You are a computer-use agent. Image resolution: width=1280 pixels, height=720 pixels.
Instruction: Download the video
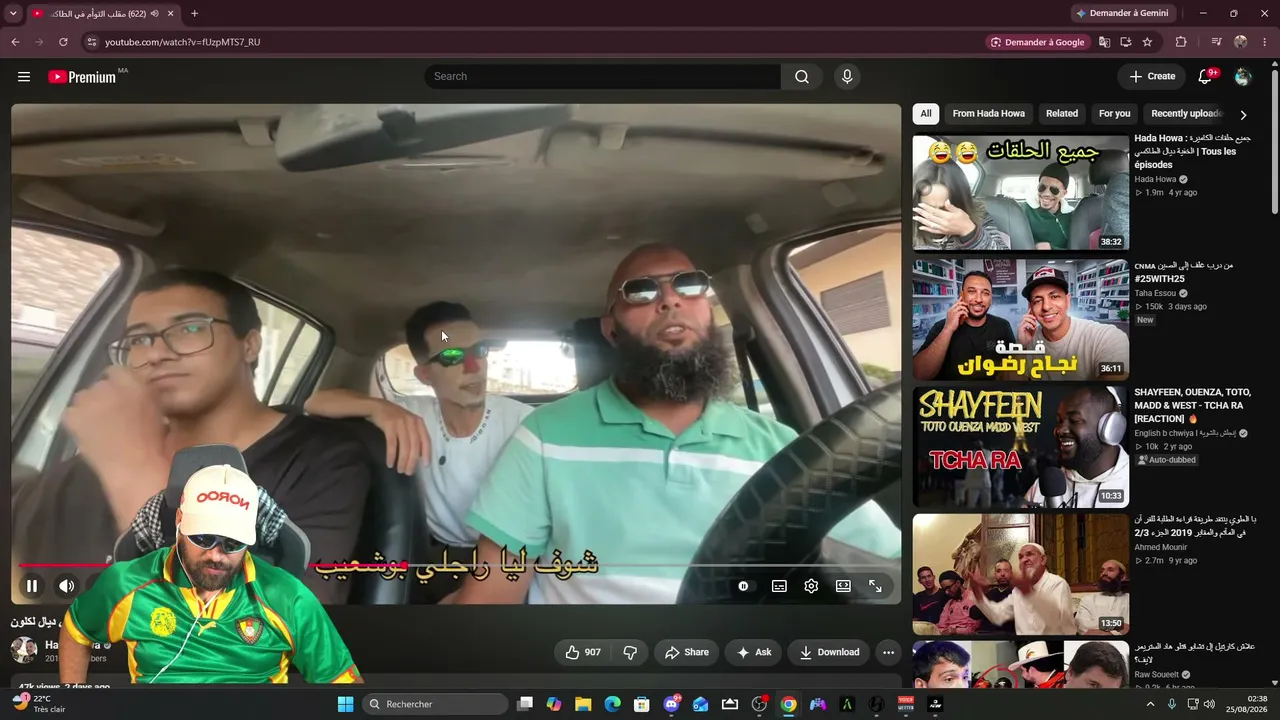(x=829, y=652)
